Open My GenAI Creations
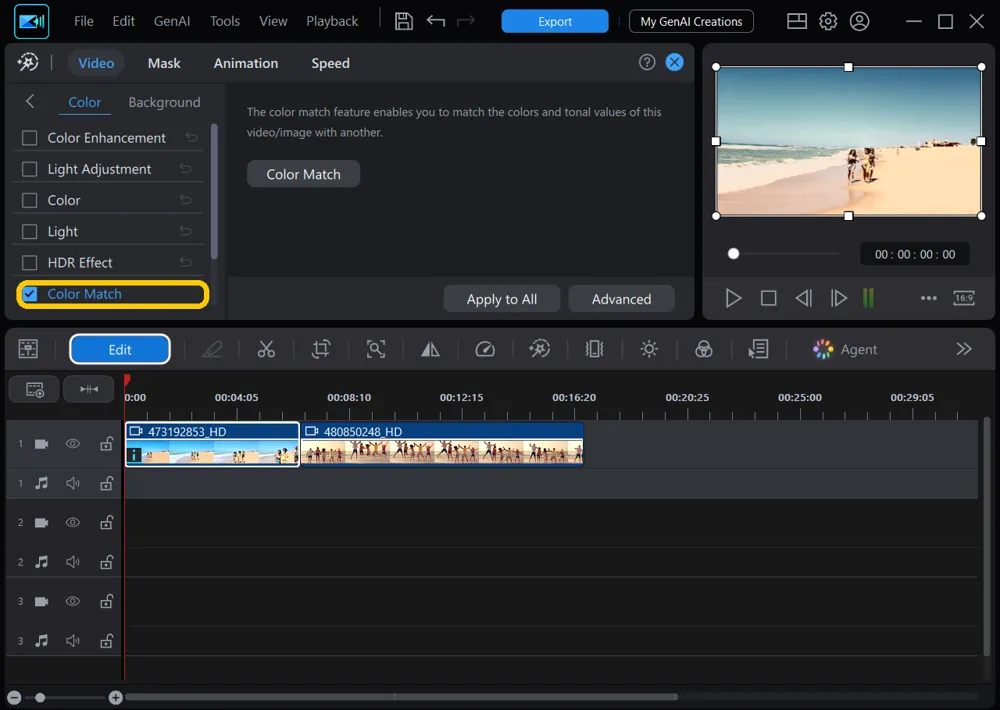1000x710 pixels. pos(691,21)
